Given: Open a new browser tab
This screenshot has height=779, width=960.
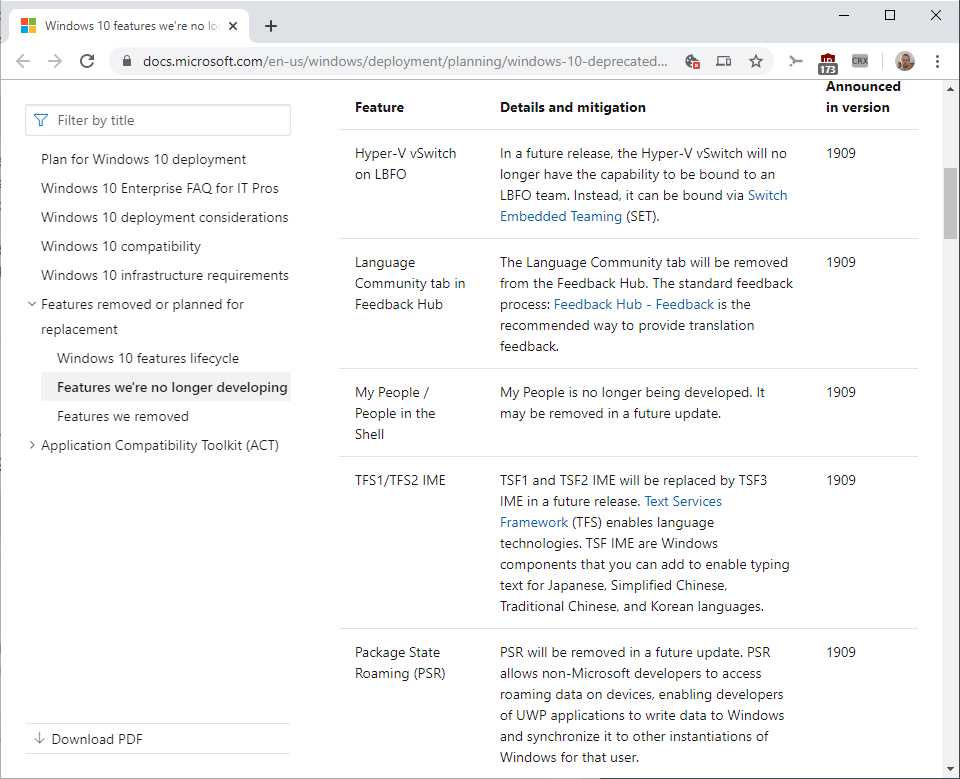Looking at the screenshot, I should click(x=271, y=26).
